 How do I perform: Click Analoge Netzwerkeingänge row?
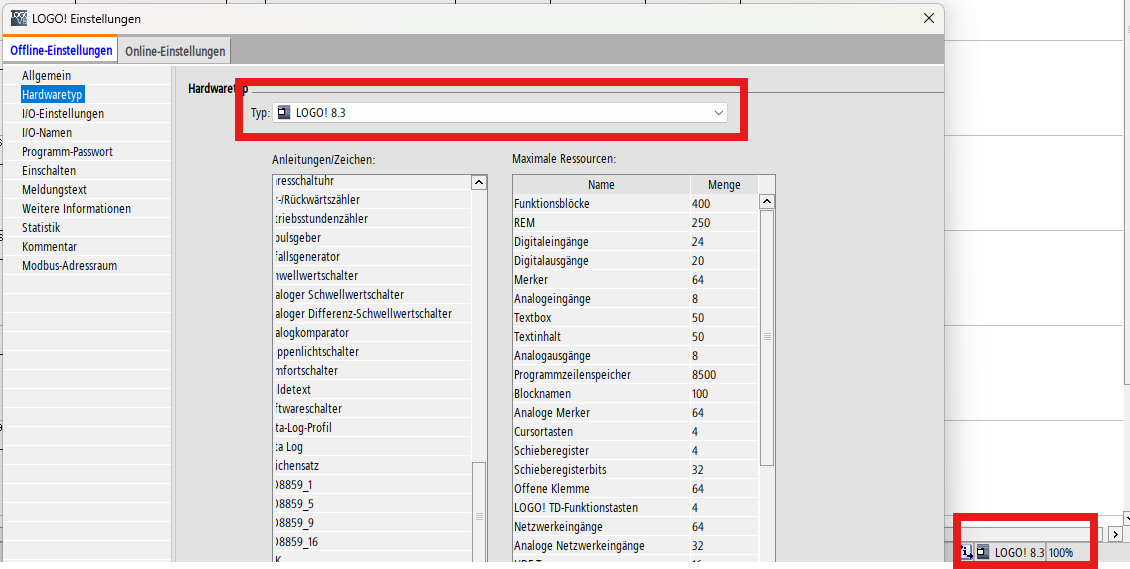(x=636, y=546)
